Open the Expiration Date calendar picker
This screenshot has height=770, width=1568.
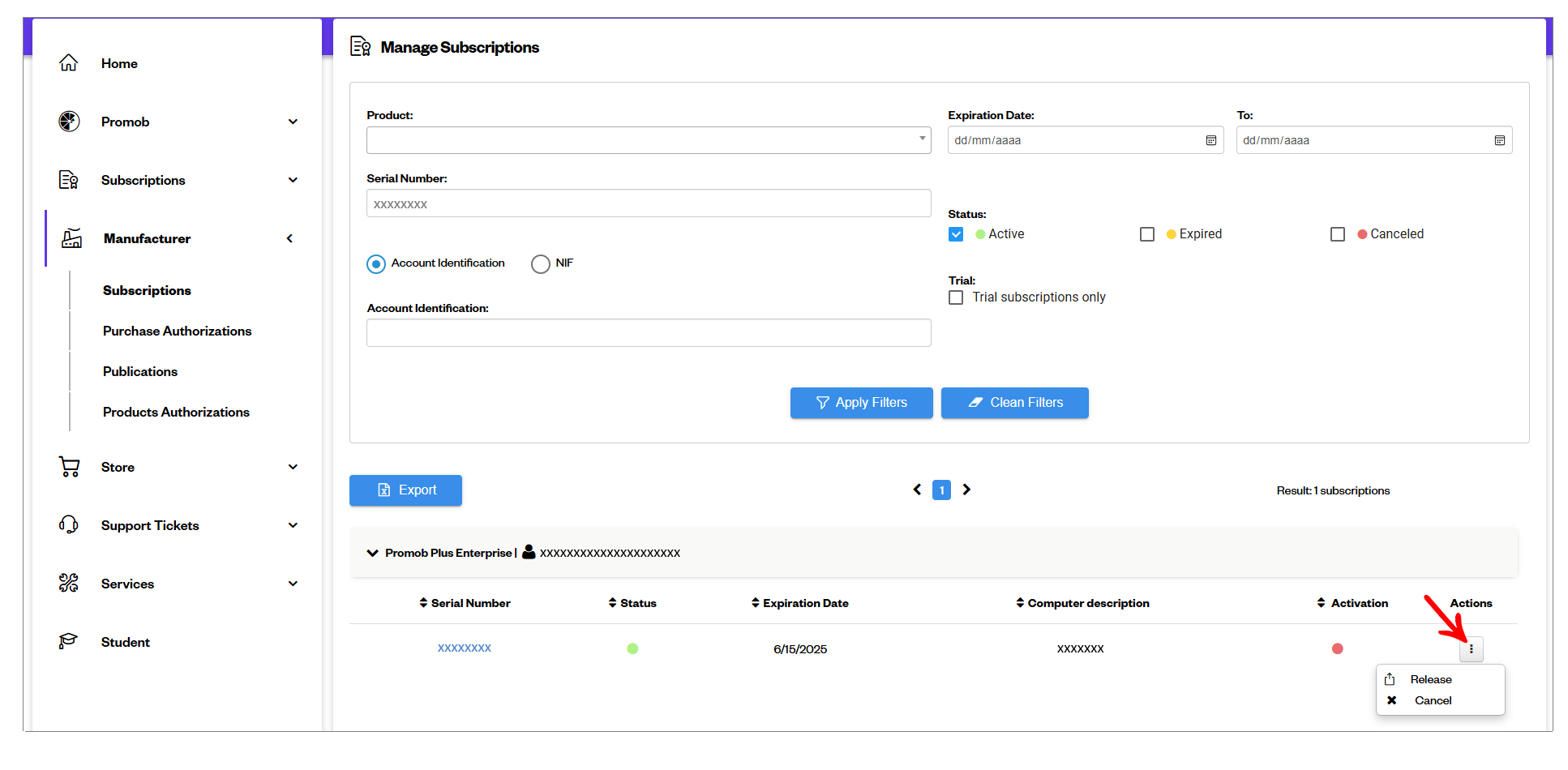(1211, 140)
